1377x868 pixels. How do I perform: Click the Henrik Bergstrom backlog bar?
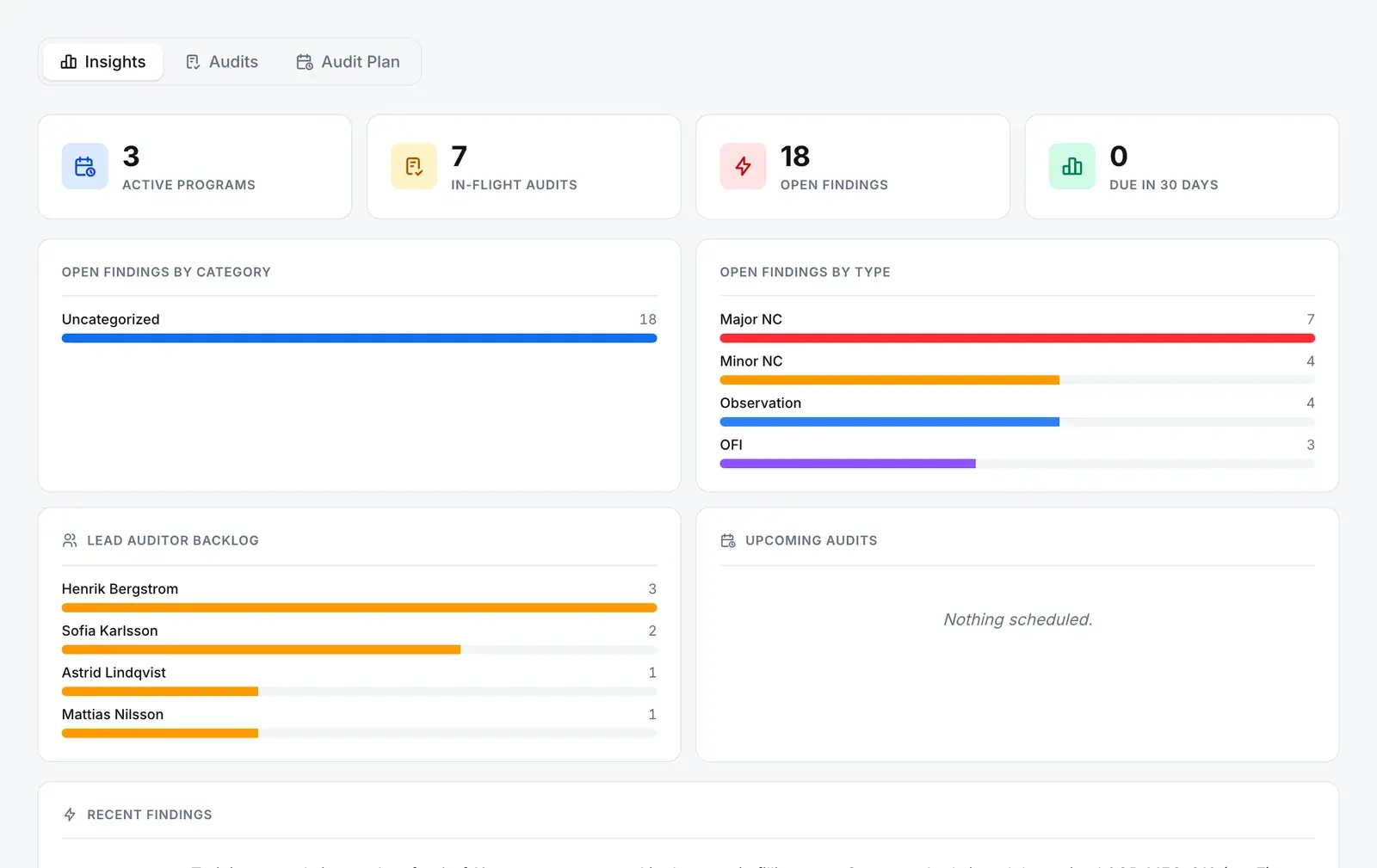tap(359, 608)
